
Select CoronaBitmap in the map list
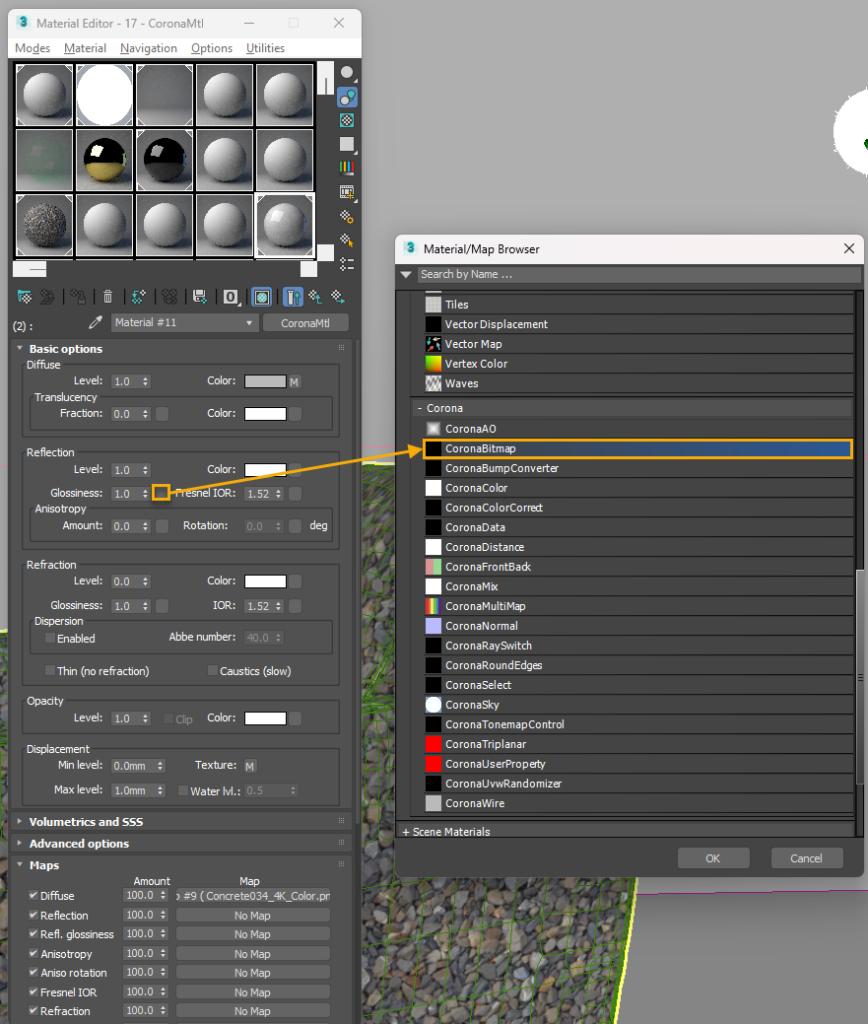pyautogui.click(x=637, y=449)
